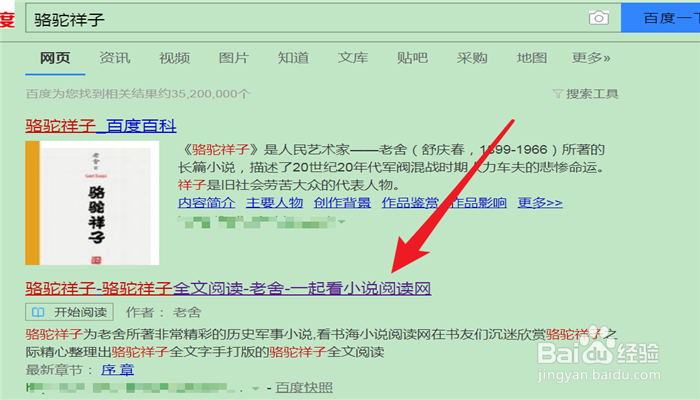The height and width of the screenshot is (400, 700).
Task: Open the 内容简介 sublink
Action: [206, 203]
